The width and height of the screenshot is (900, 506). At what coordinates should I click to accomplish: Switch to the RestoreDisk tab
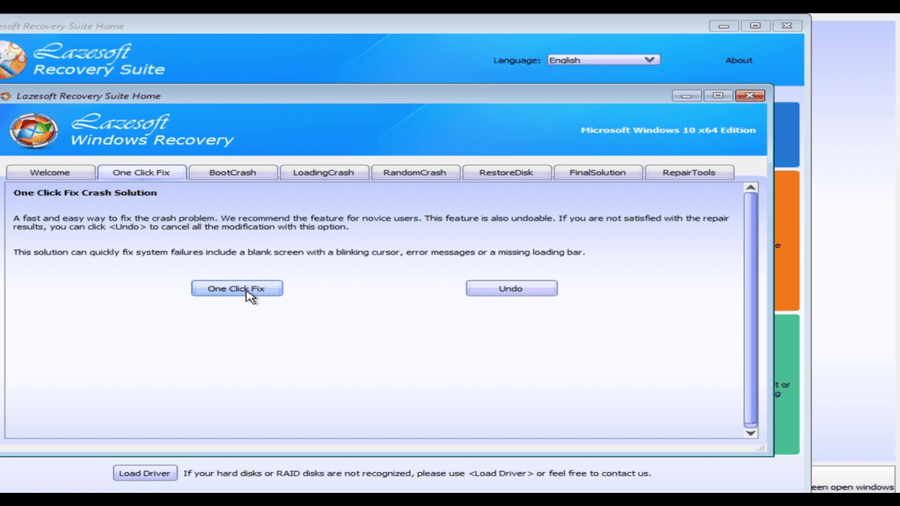[x=506, y=172]
